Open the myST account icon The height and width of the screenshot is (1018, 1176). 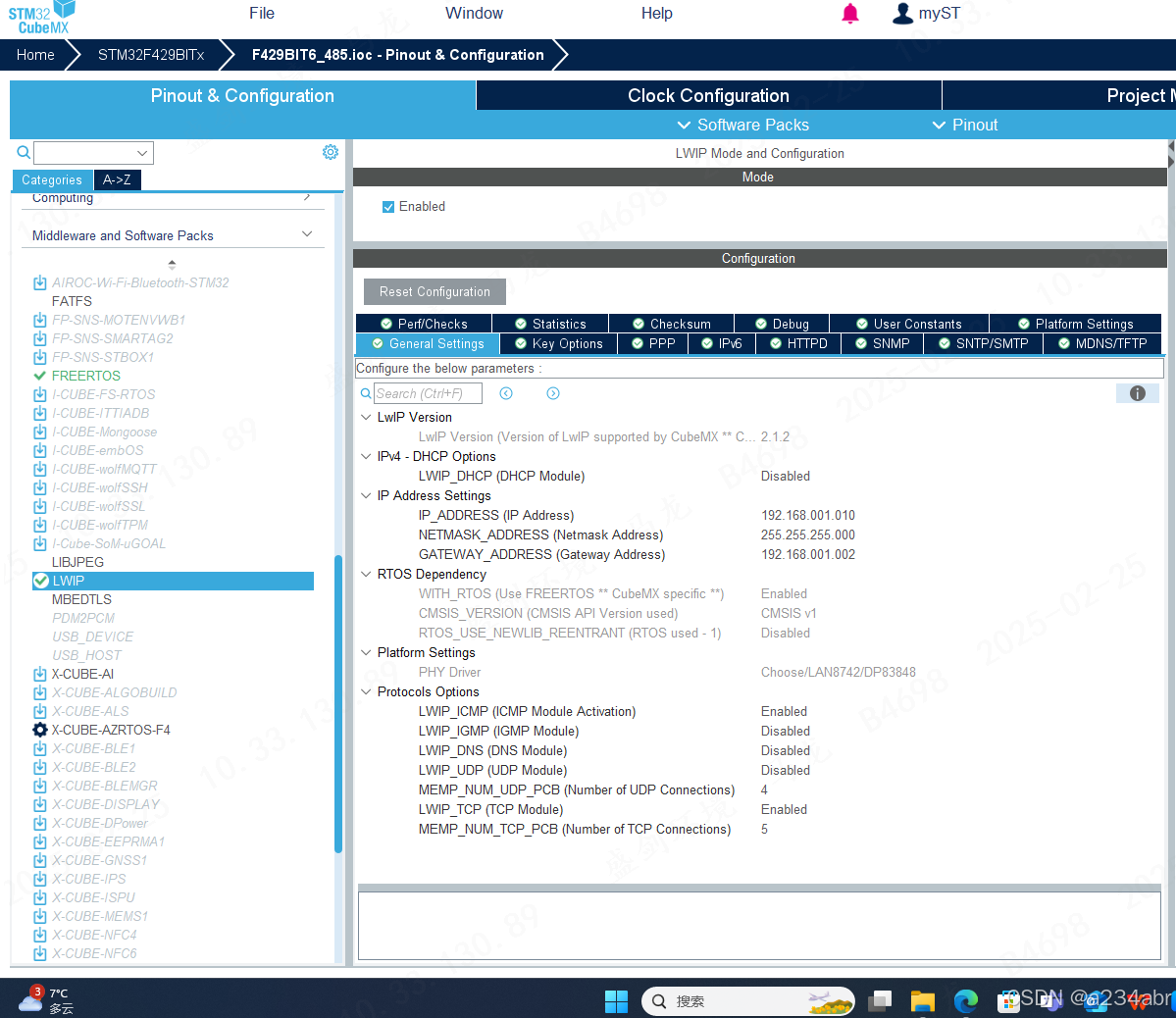[x=902, y=14]
